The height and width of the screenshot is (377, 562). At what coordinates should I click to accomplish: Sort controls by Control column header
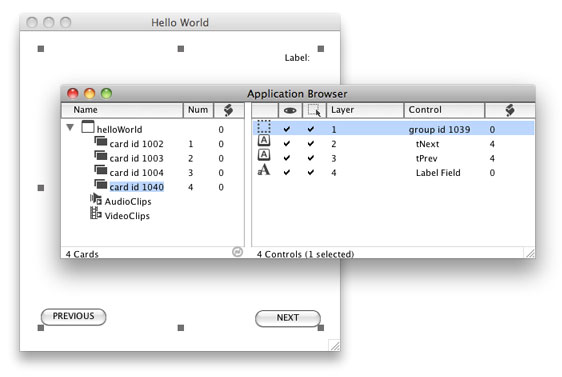click(444, 110)
